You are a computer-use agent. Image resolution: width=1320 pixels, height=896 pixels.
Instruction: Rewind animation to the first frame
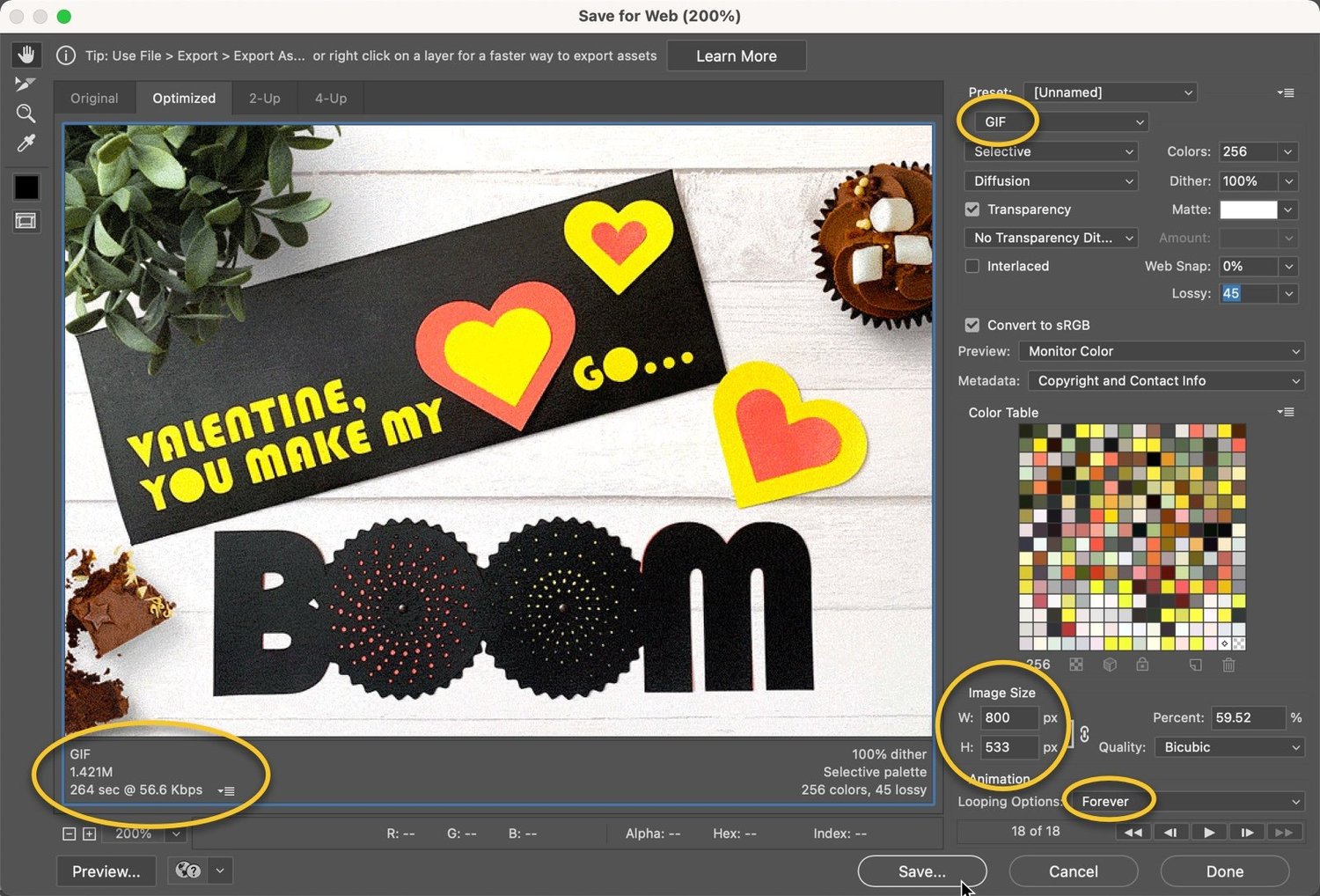[1133, 832]
